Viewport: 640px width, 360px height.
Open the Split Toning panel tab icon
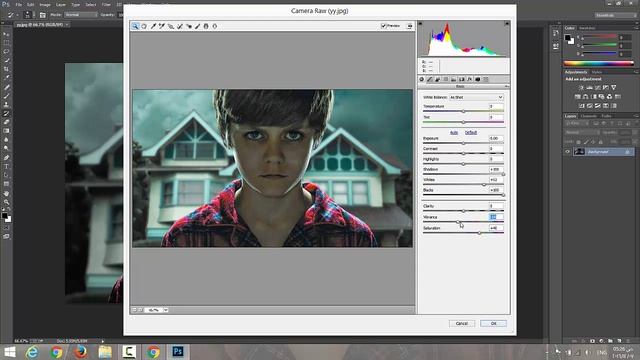[453, 79]
